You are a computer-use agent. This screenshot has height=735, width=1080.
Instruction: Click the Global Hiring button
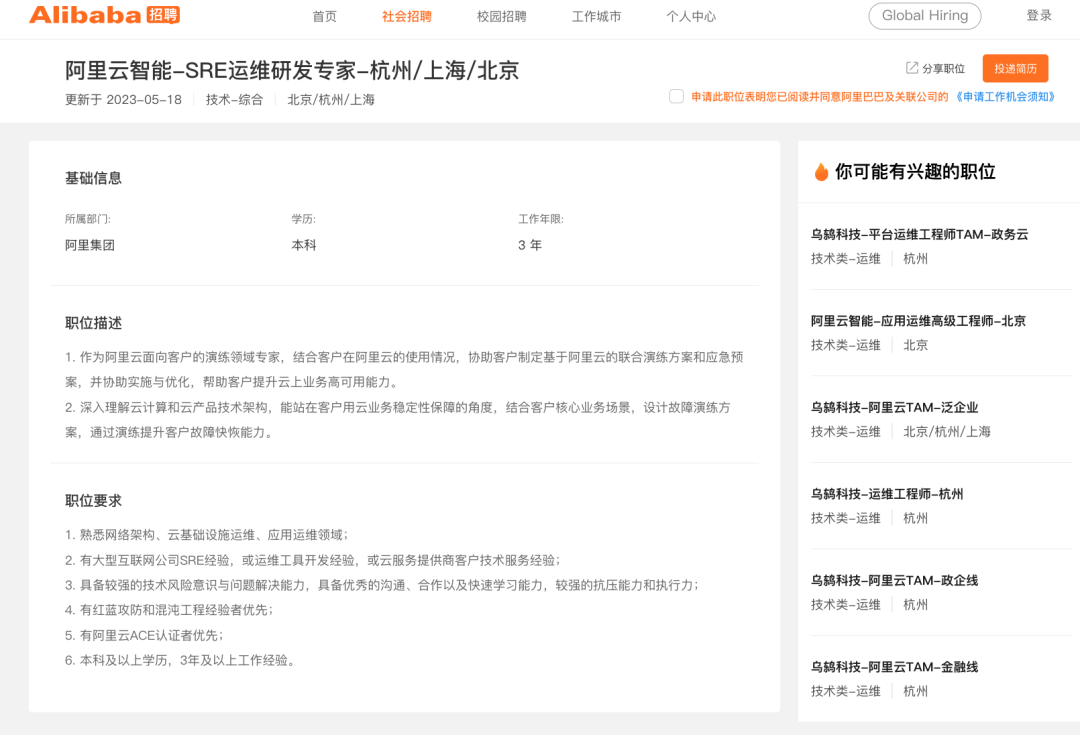point(924,16)
